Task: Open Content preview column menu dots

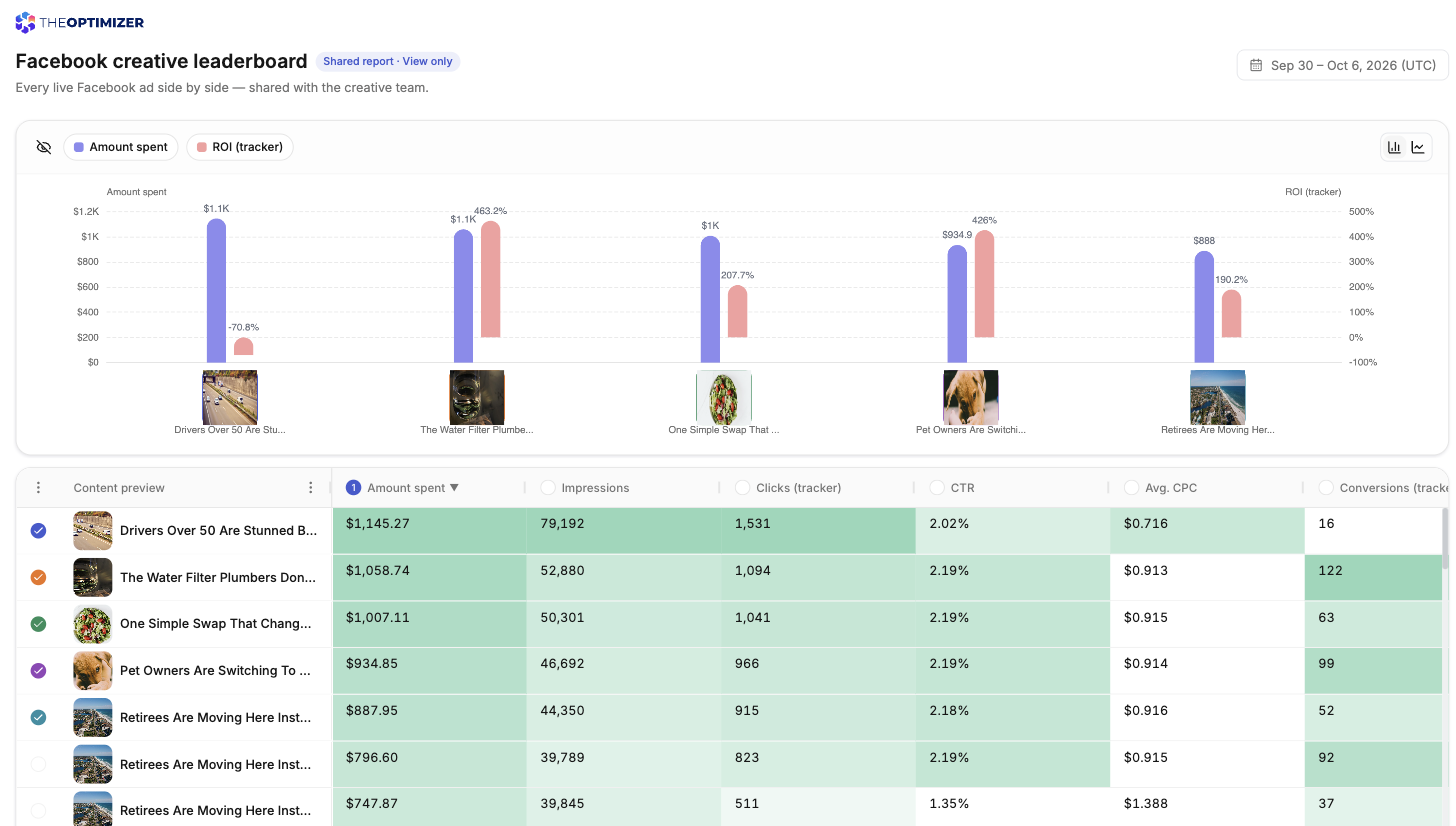Action: pyautogui.click(x=310, y=488)
